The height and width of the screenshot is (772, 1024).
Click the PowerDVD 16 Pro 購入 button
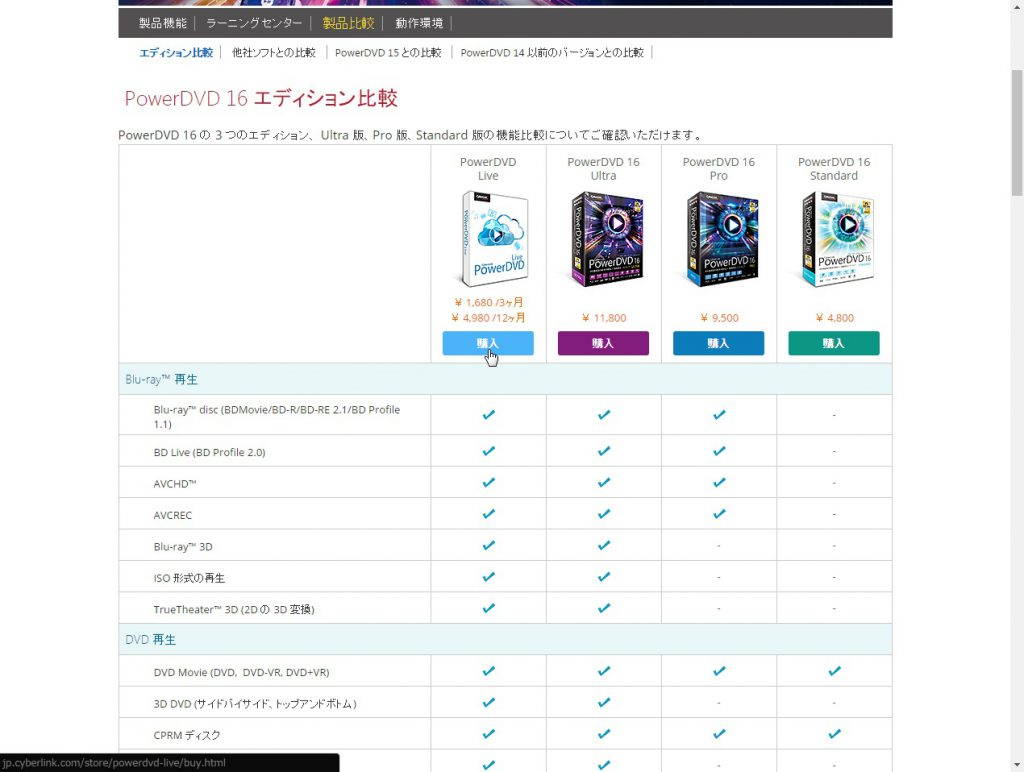[718, 343]
